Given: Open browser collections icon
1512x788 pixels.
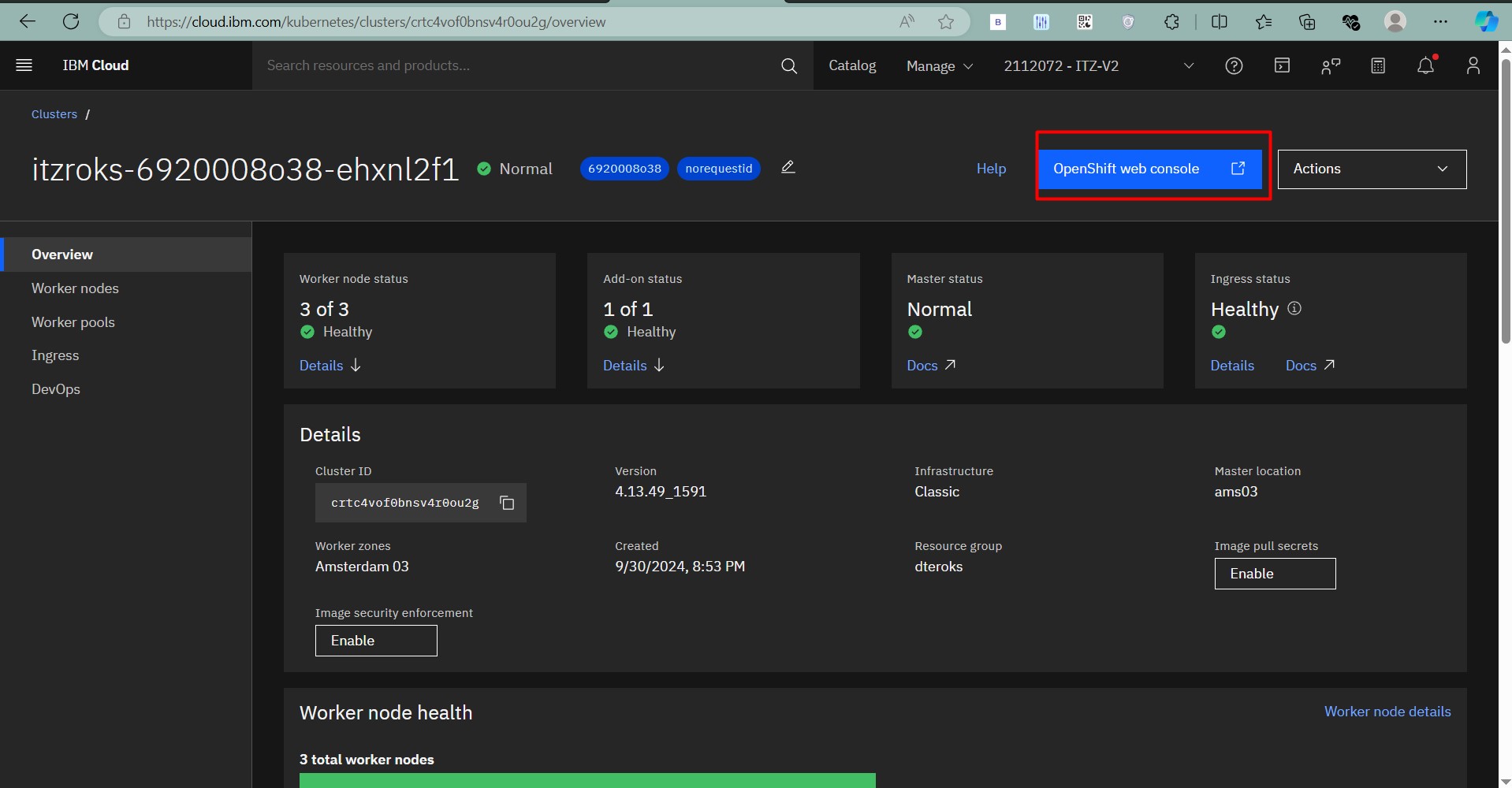Looking at the screenshot, I should [1307, 21].
